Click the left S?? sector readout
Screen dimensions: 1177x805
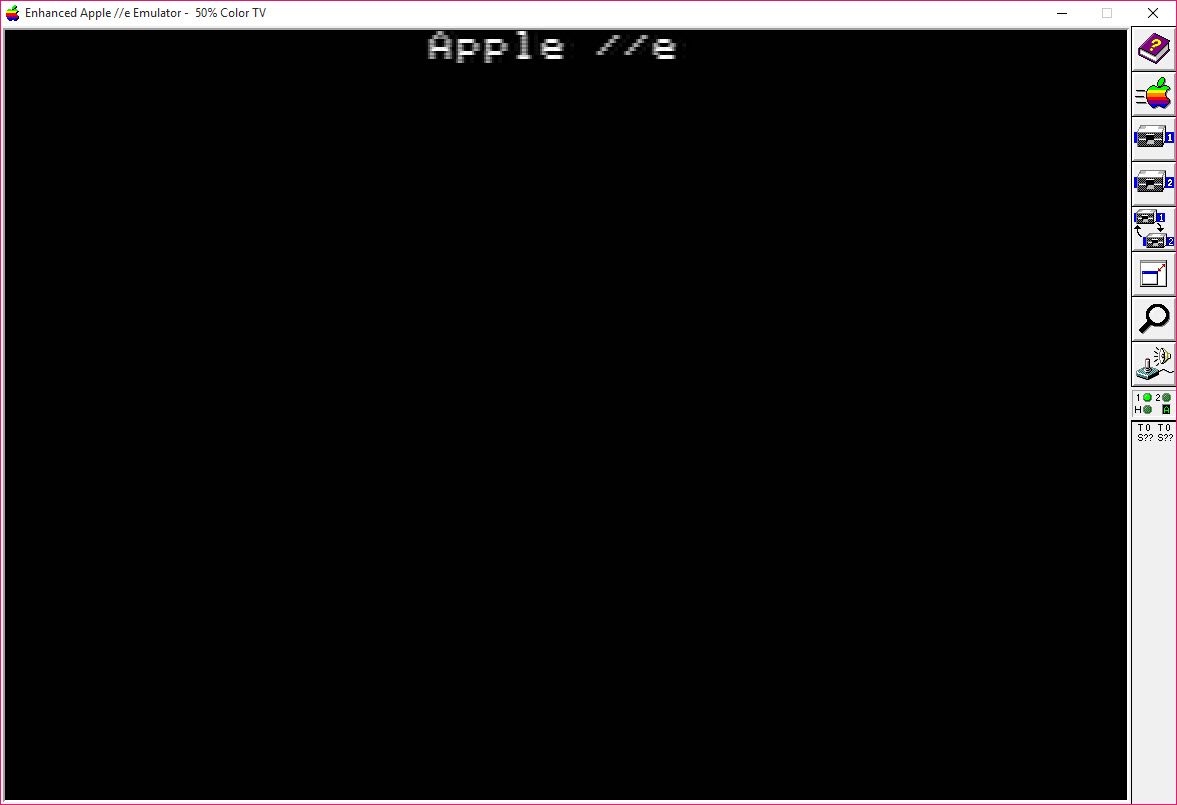click(1145, 438)
